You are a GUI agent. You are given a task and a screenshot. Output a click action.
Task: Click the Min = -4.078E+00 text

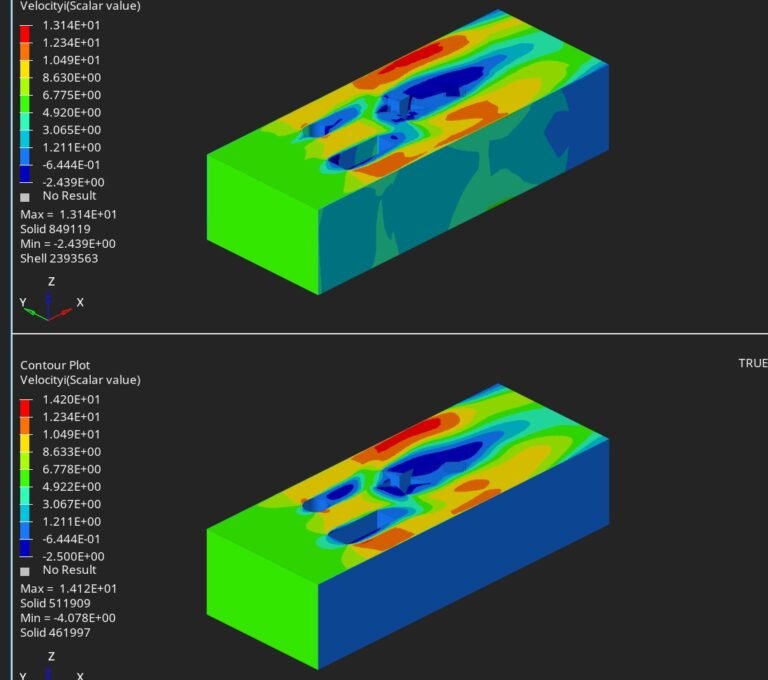coord(68,618)
